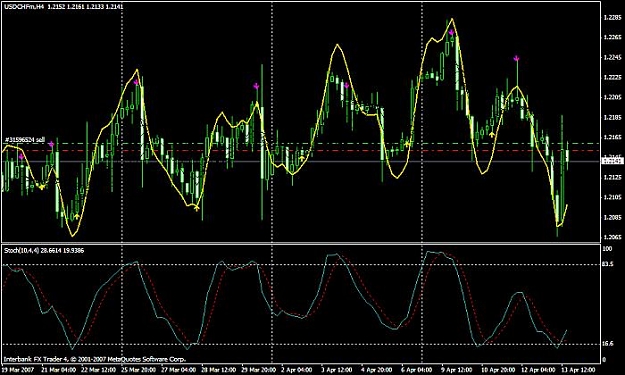Viewport: 625px width, 375px height.
Task: Click the magenta arrow at the highest chart peak near 1.2265
Action: (x=451, y=32)
